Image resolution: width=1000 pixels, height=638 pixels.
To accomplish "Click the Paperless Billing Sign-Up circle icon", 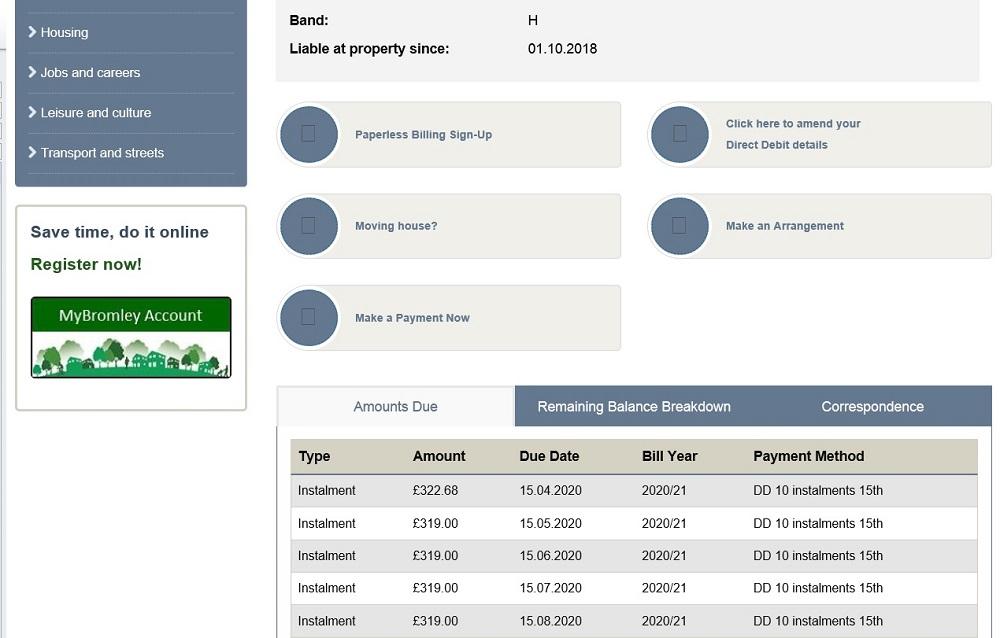I will [309, 134].
